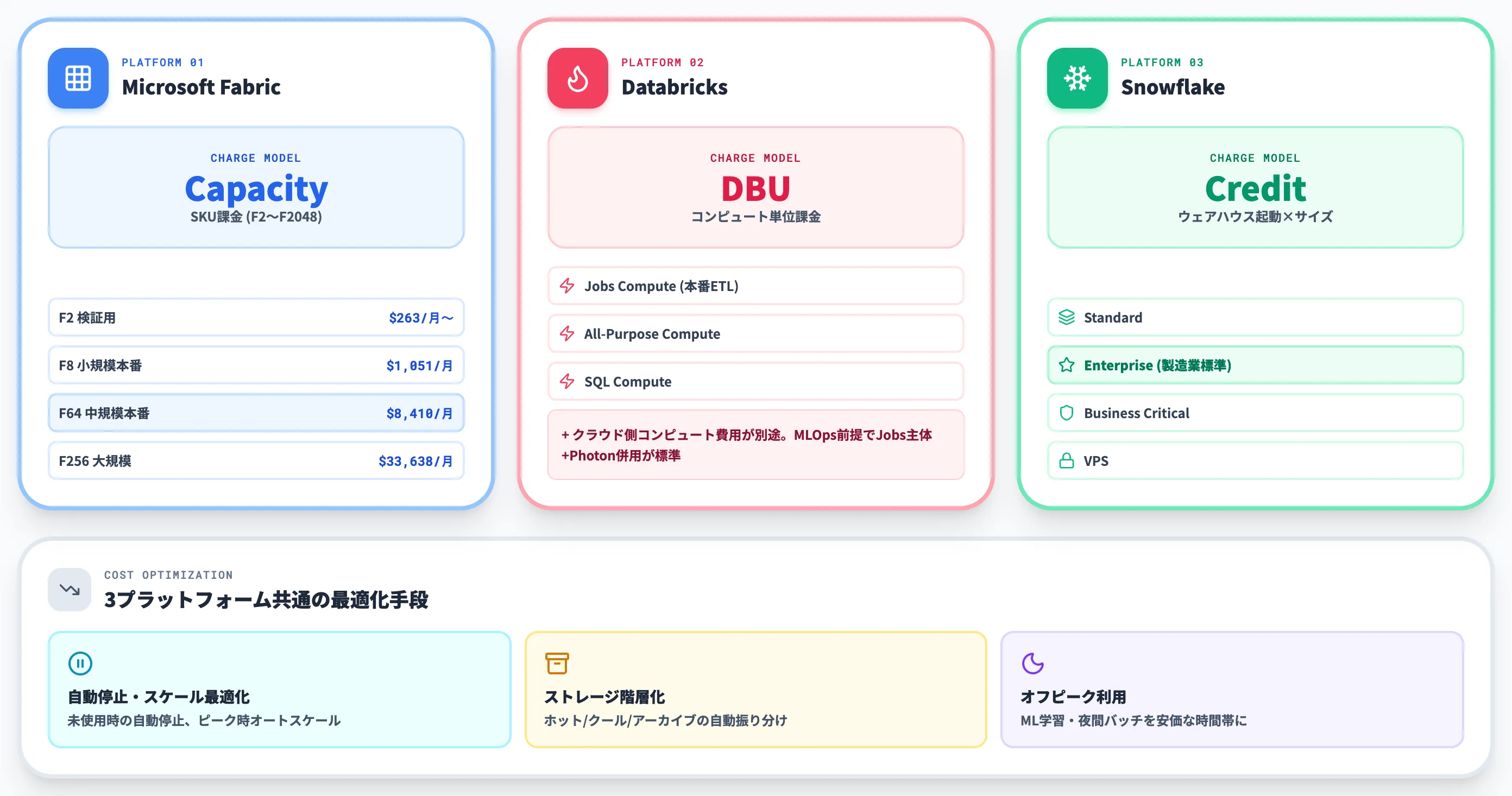This screenshot has height=796, width=1512.
Task: Click the PLATFORM 02 label
Action: pos(662,62)
